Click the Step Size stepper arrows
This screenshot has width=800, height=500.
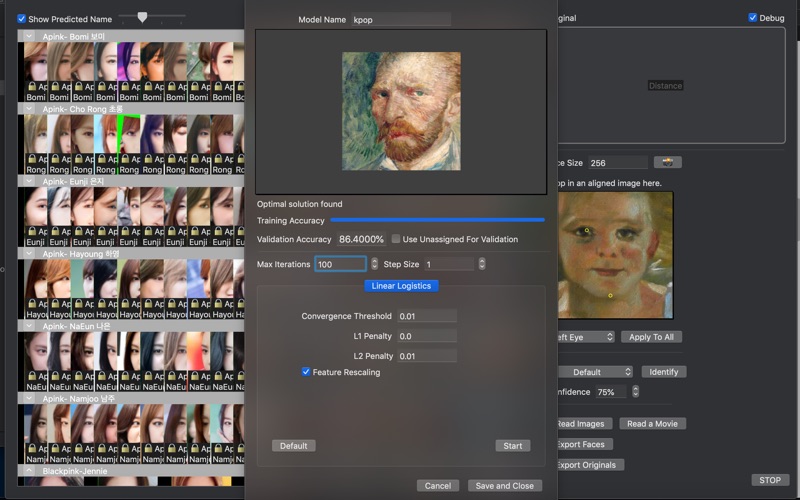[482, 264]
